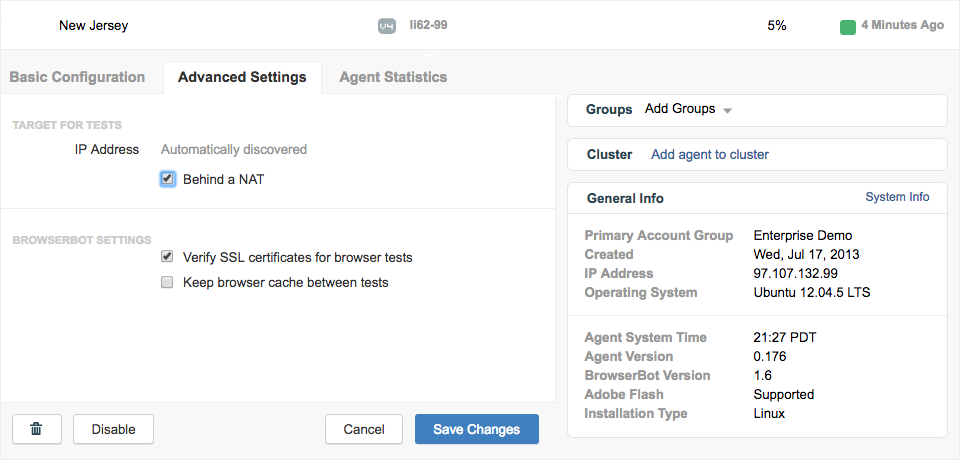The width and height of the screenshot is (960, 460).
Task: Select the Advanced Settings tab
Action: [242, 77]
